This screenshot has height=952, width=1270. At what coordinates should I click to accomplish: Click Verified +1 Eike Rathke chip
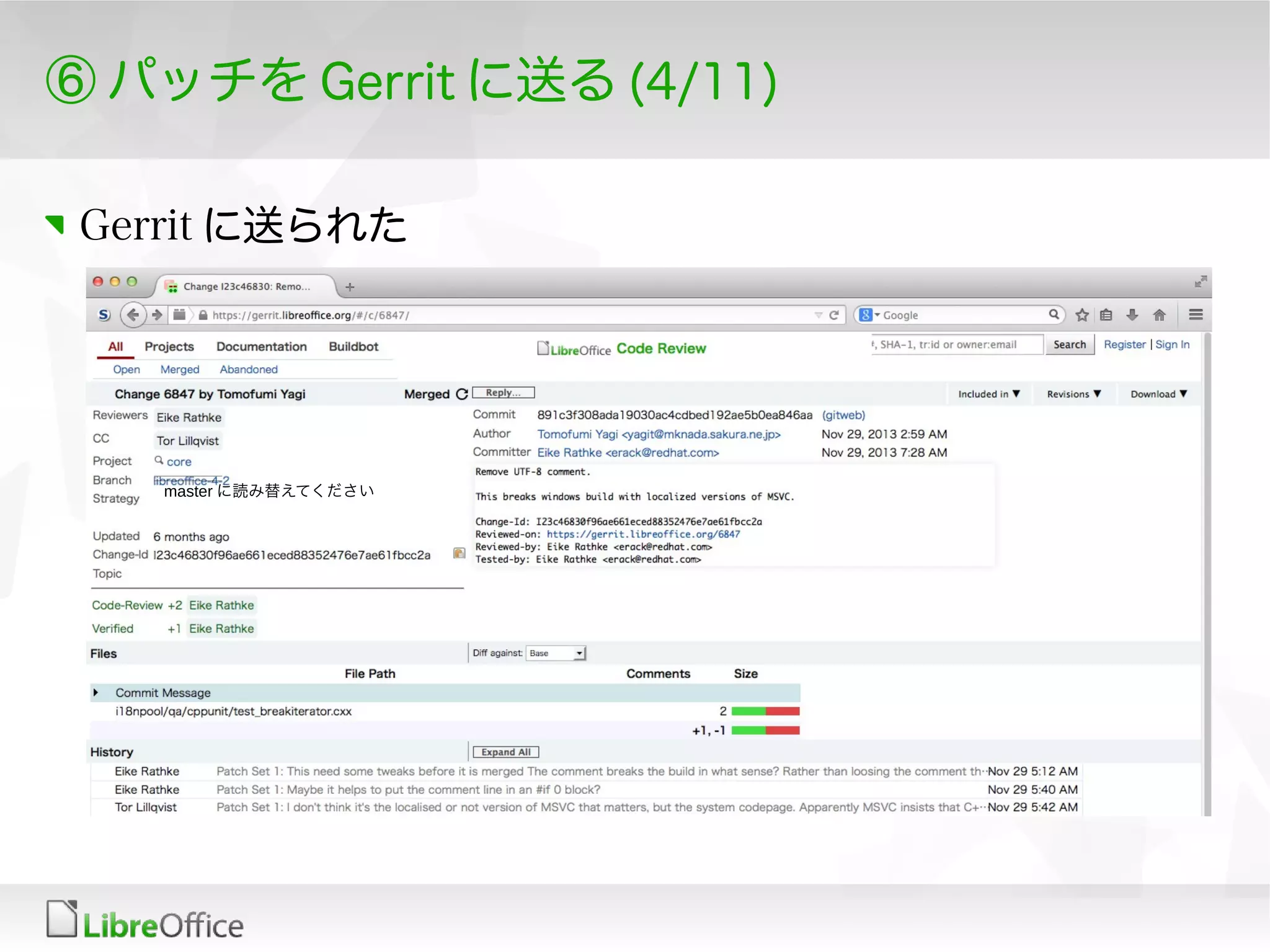221,629
